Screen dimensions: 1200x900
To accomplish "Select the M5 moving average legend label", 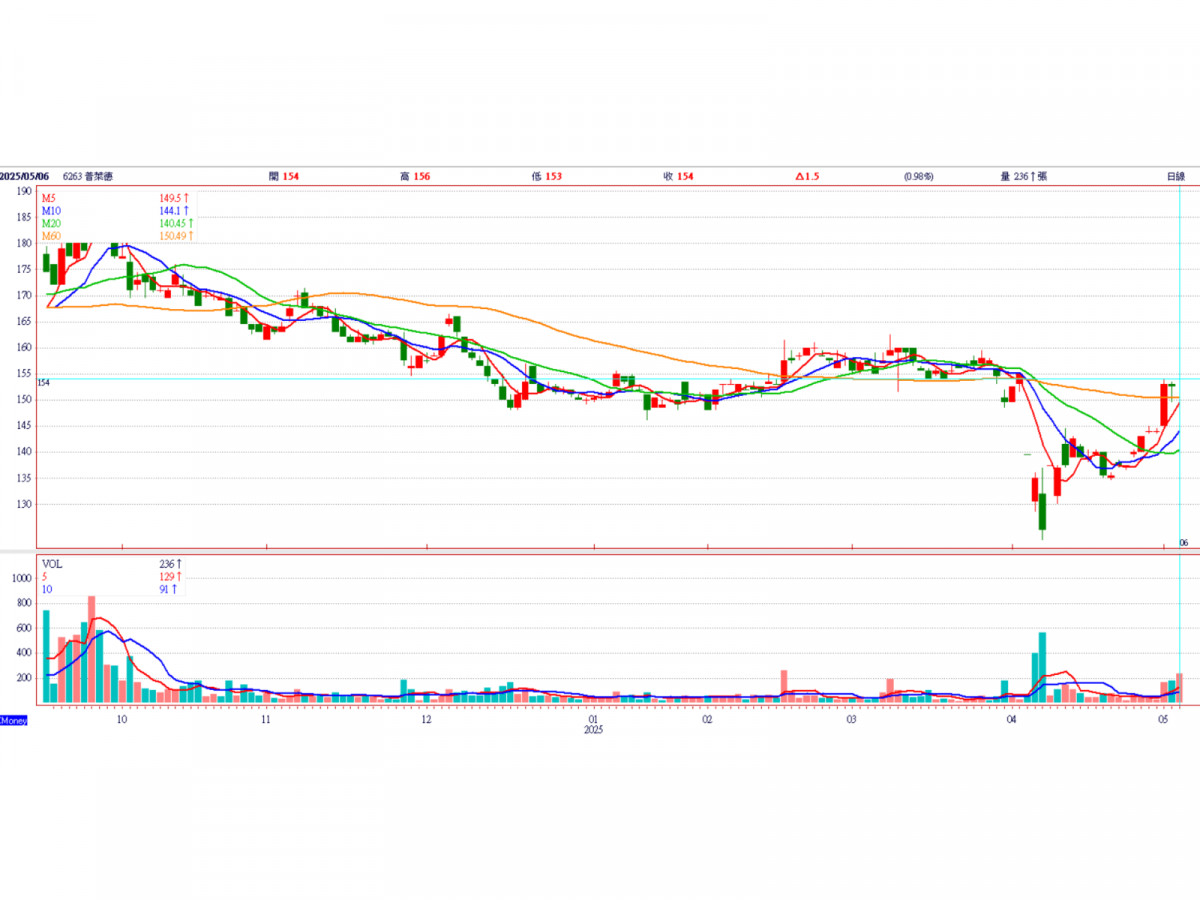I will 49,199.
